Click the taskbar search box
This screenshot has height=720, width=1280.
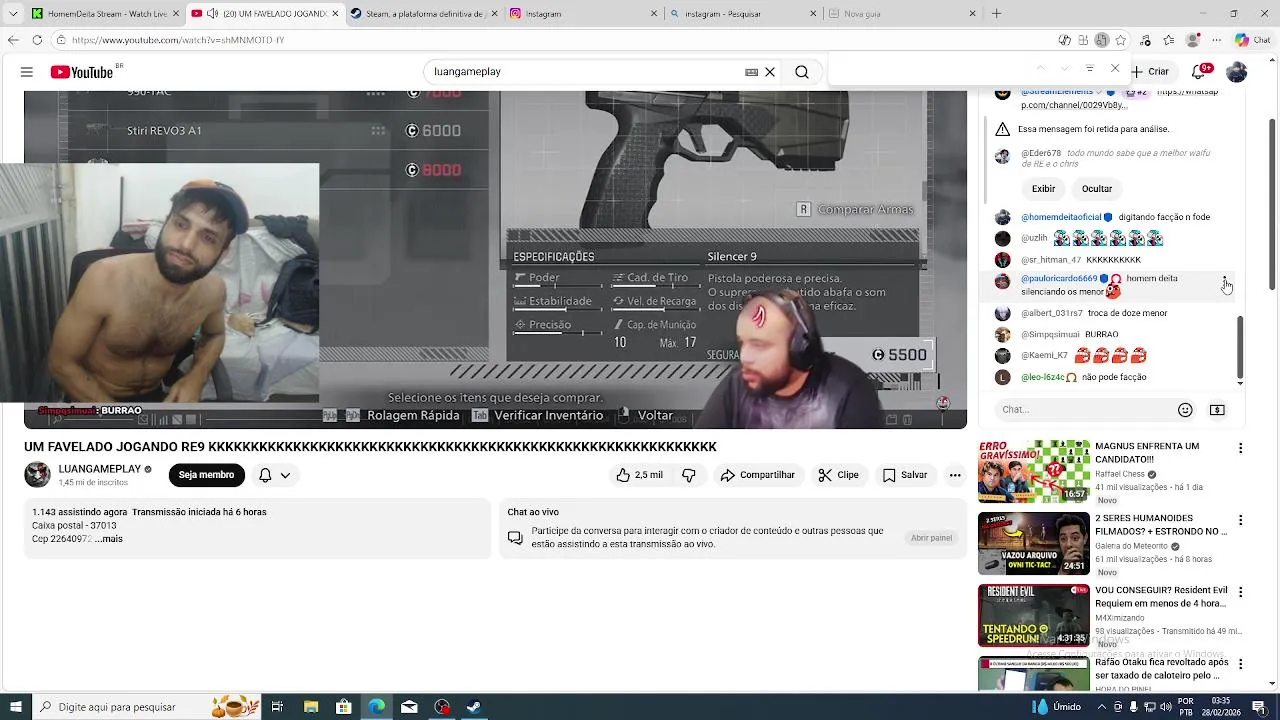click(147, 707)
